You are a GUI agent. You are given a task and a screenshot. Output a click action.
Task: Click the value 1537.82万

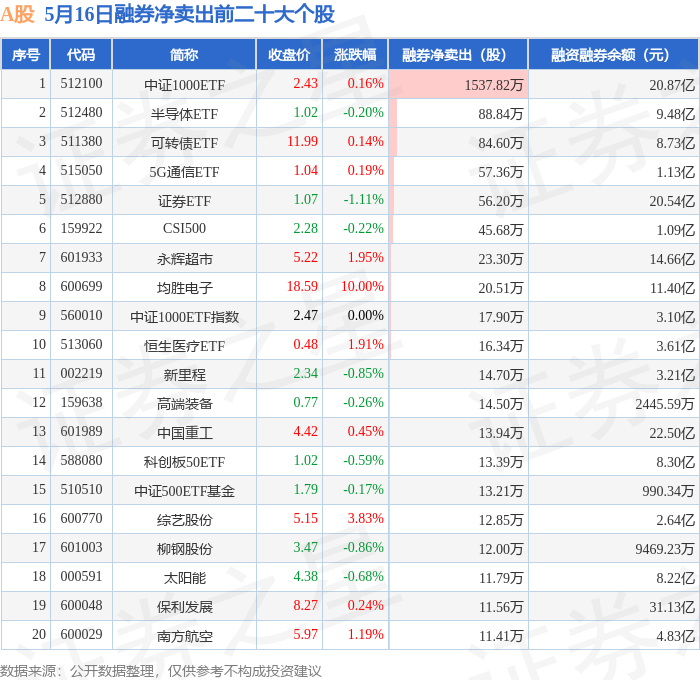(x=493, y=85)
